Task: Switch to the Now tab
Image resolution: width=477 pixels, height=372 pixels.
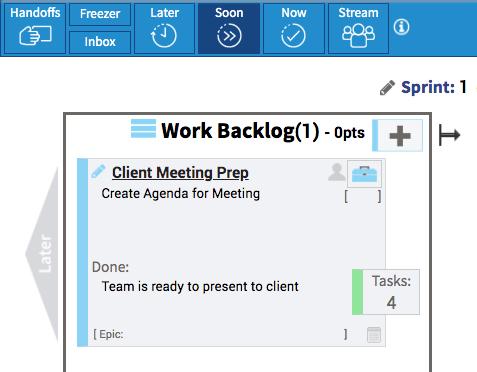Action: tap(294, 28)
